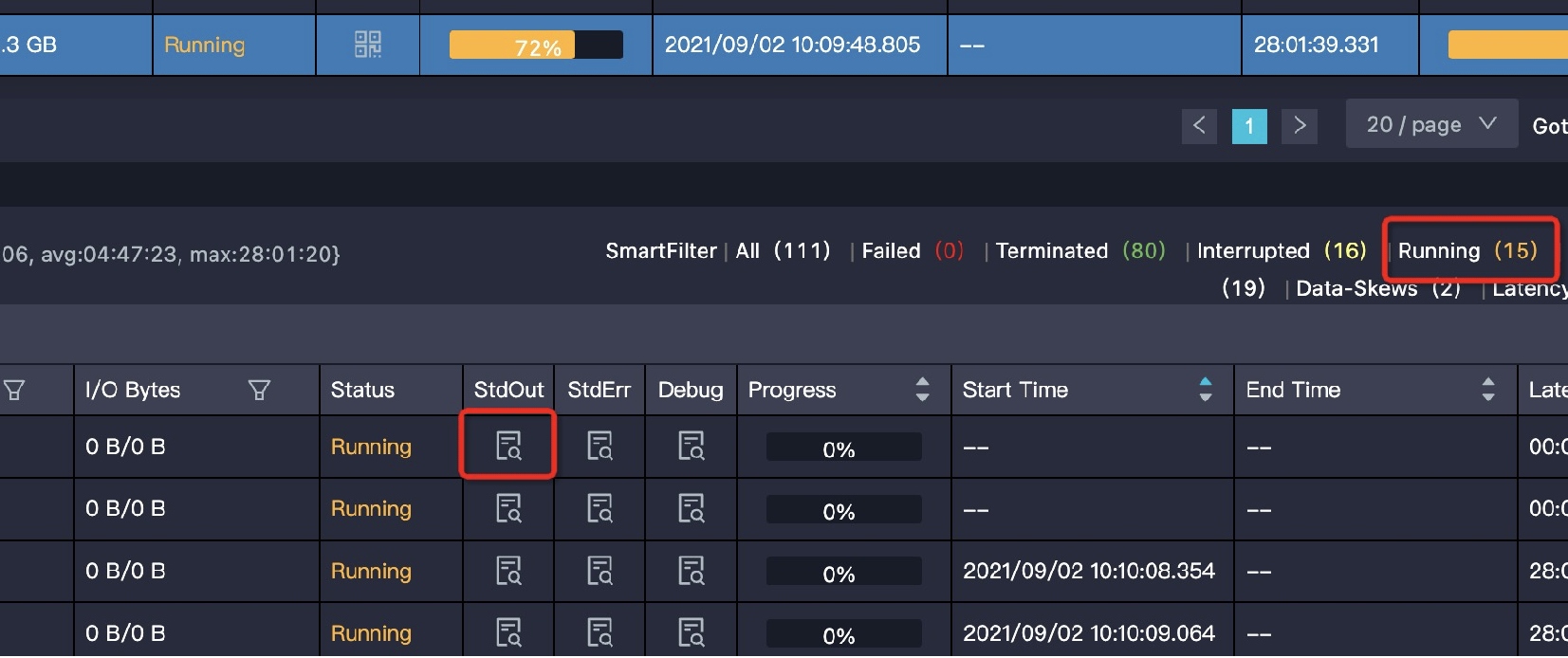
Task: Open StdOut log of first Running row
Action: point(509,446)
